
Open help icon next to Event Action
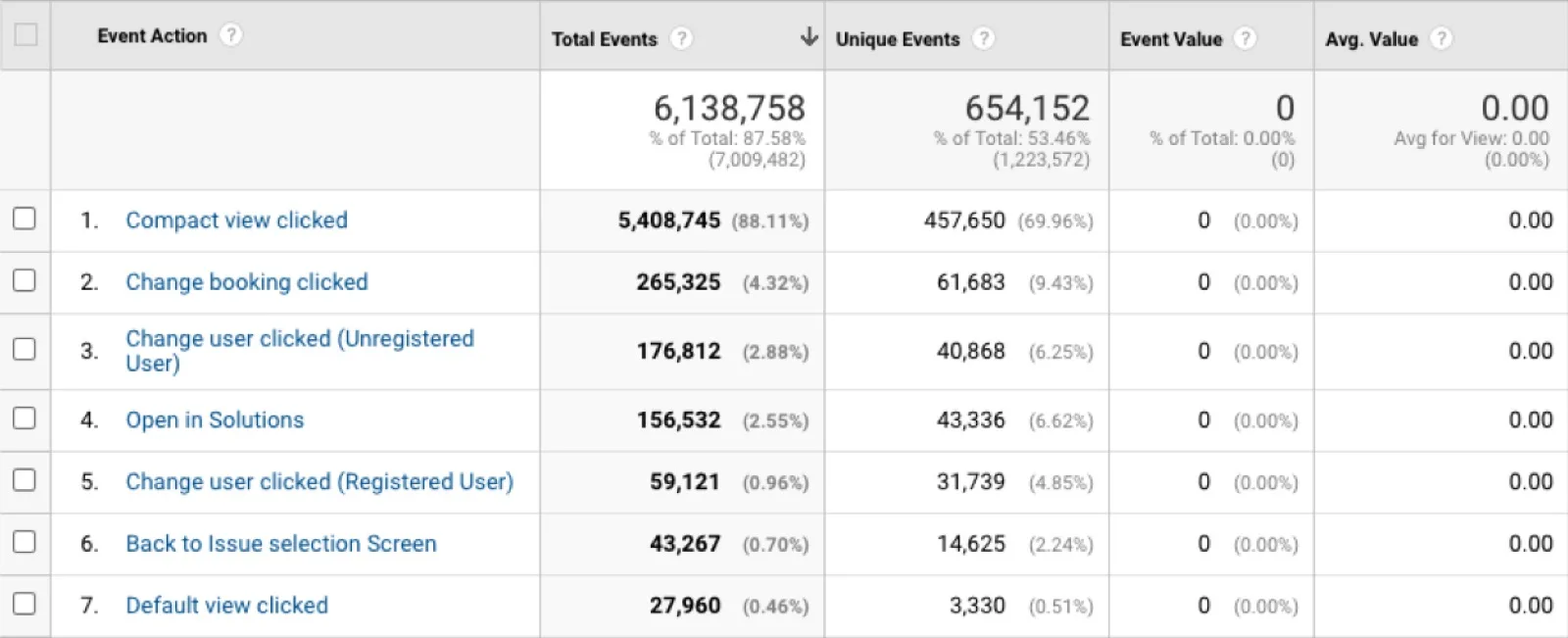pyautogui.click(x=230, y=35)
